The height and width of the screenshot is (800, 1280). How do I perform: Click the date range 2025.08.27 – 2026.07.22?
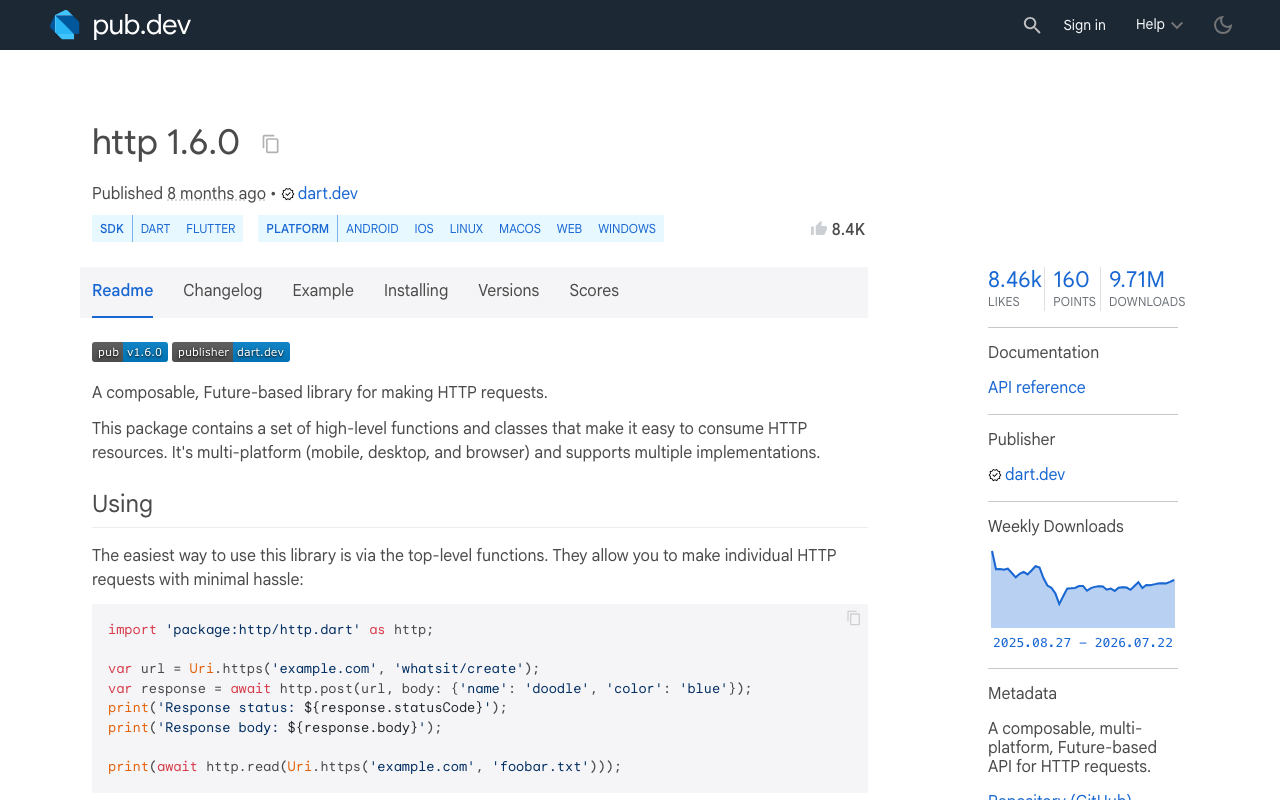coord(1083,643)
